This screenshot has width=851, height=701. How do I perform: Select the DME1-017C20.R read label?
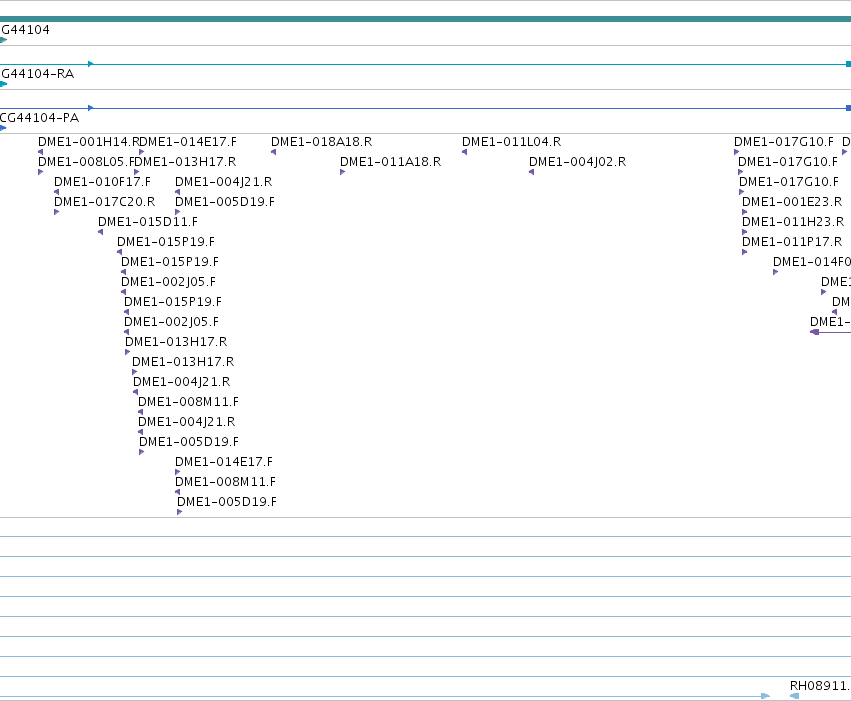tap(105, 202)
